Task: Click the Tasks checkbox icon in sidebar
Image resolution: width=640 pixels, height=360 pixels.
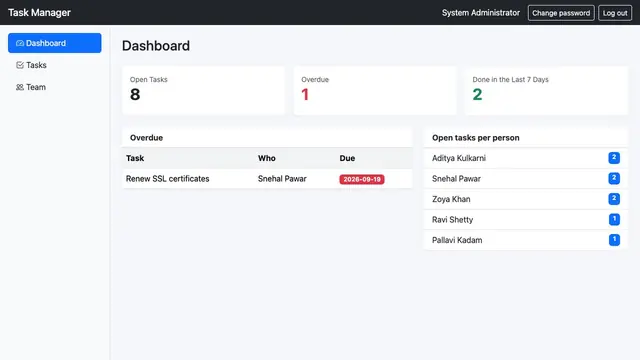Action: pos(20,65)
